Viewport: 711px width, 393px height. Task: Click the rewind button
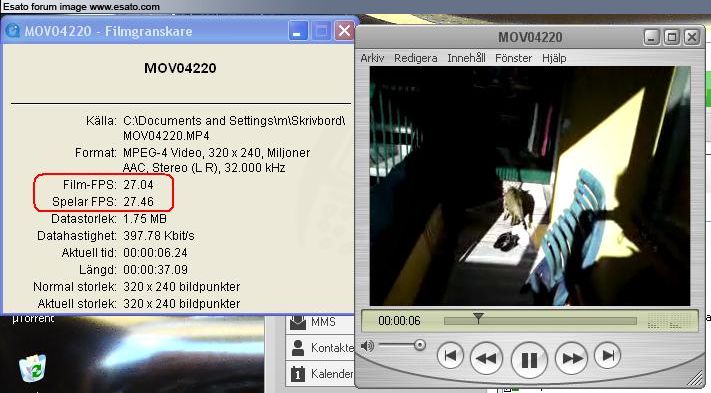[486, 359]
